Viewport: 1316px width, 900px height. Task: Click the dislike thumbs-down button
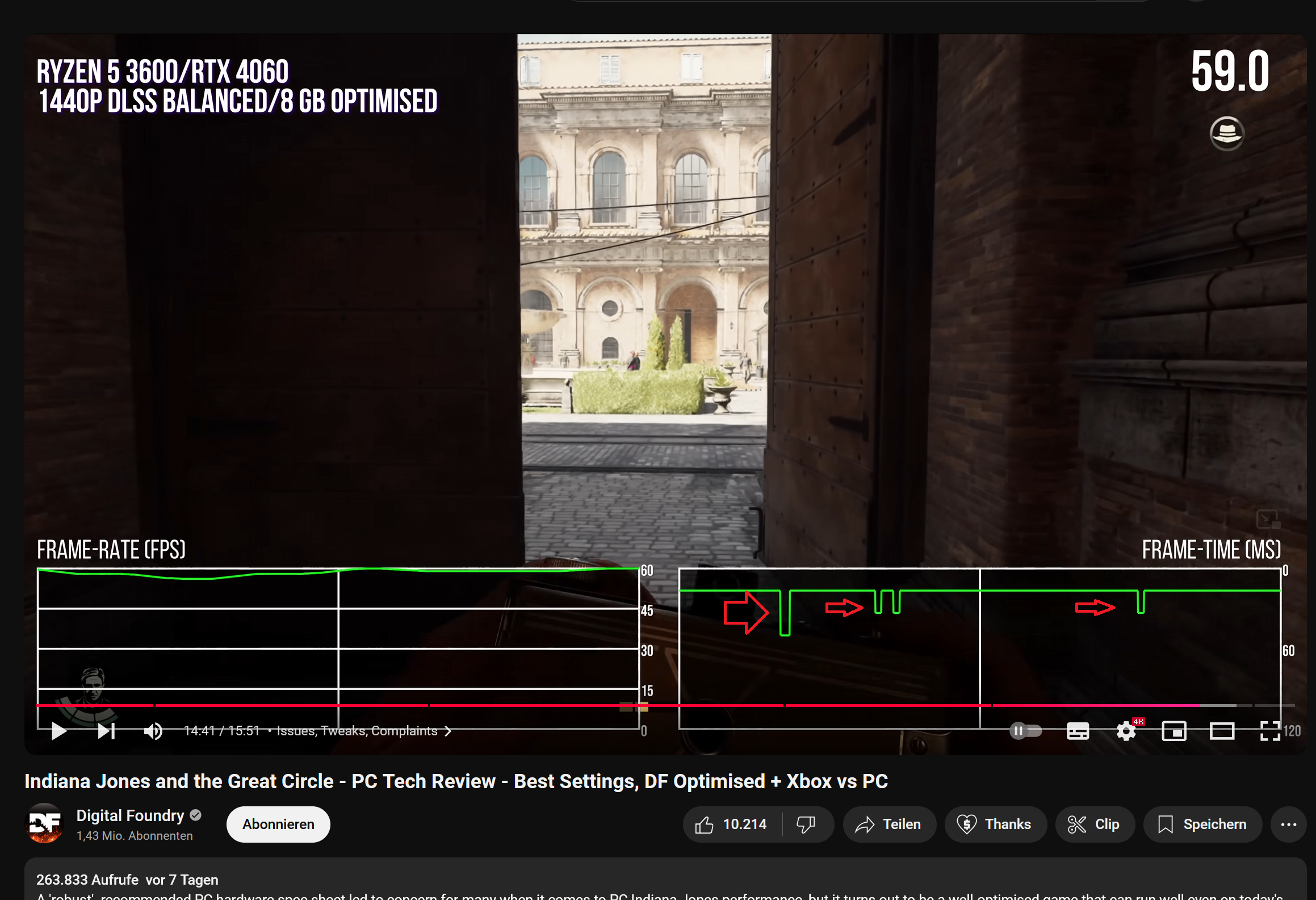(806, 824)
